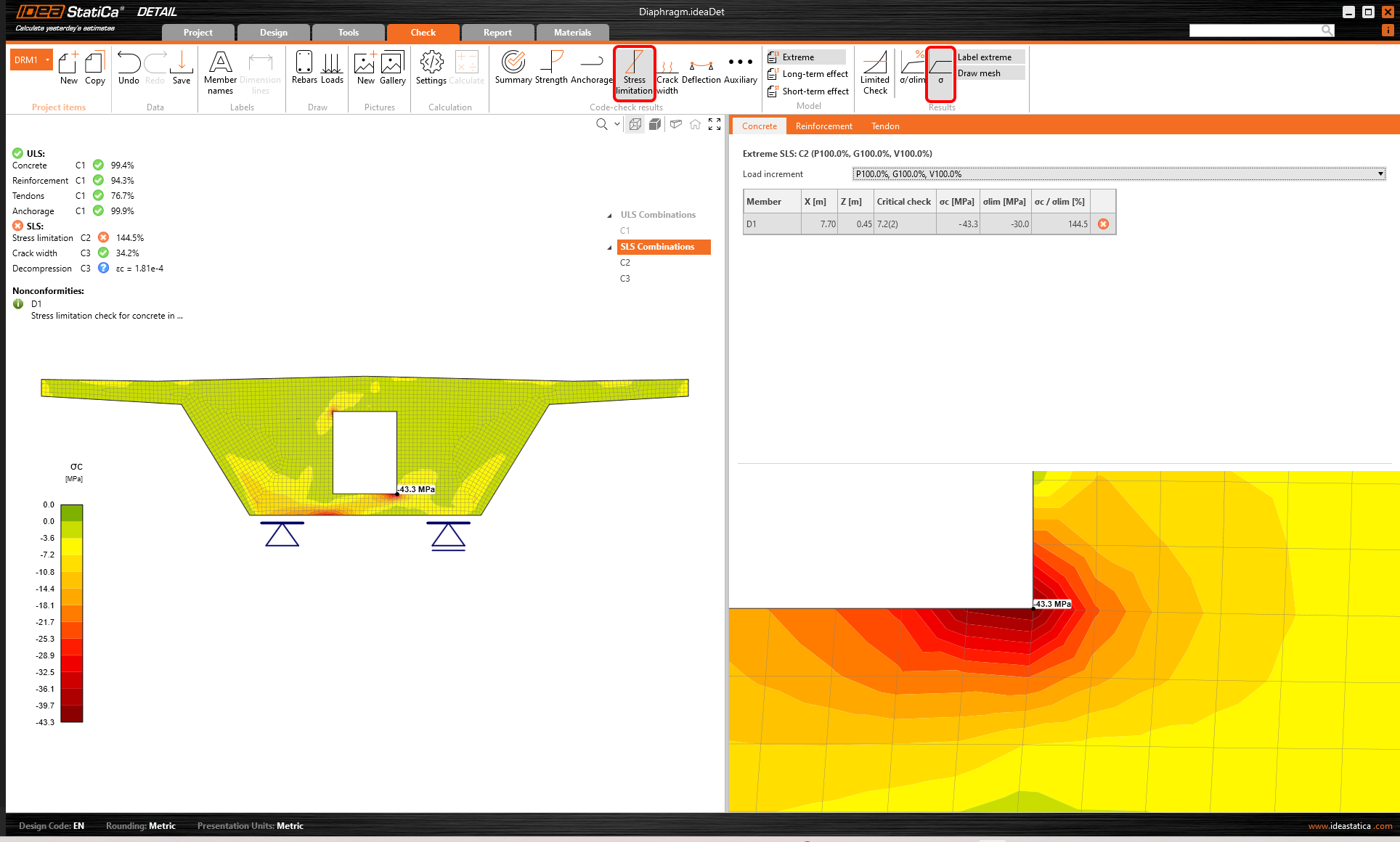Collapse the SLS Combinations tree node
The width and height of the screenshot is (1400, 842).
(609, 248)
